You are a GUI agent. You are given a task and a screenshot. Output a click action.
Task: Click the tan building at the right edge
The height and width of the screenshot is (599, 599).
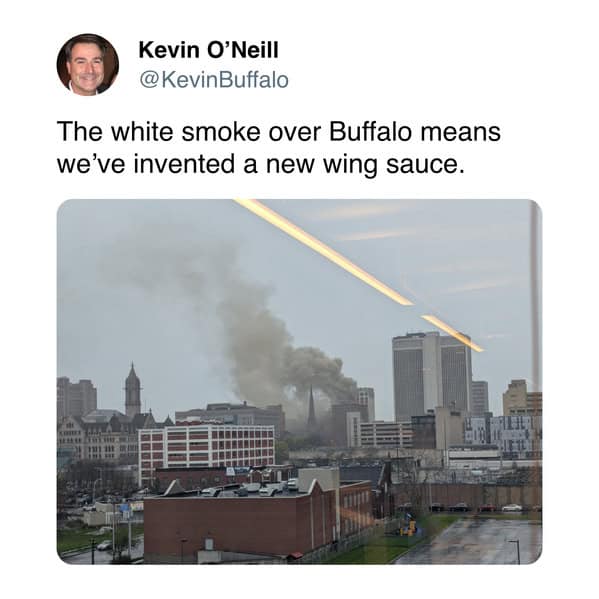click(x=522, y=398)
